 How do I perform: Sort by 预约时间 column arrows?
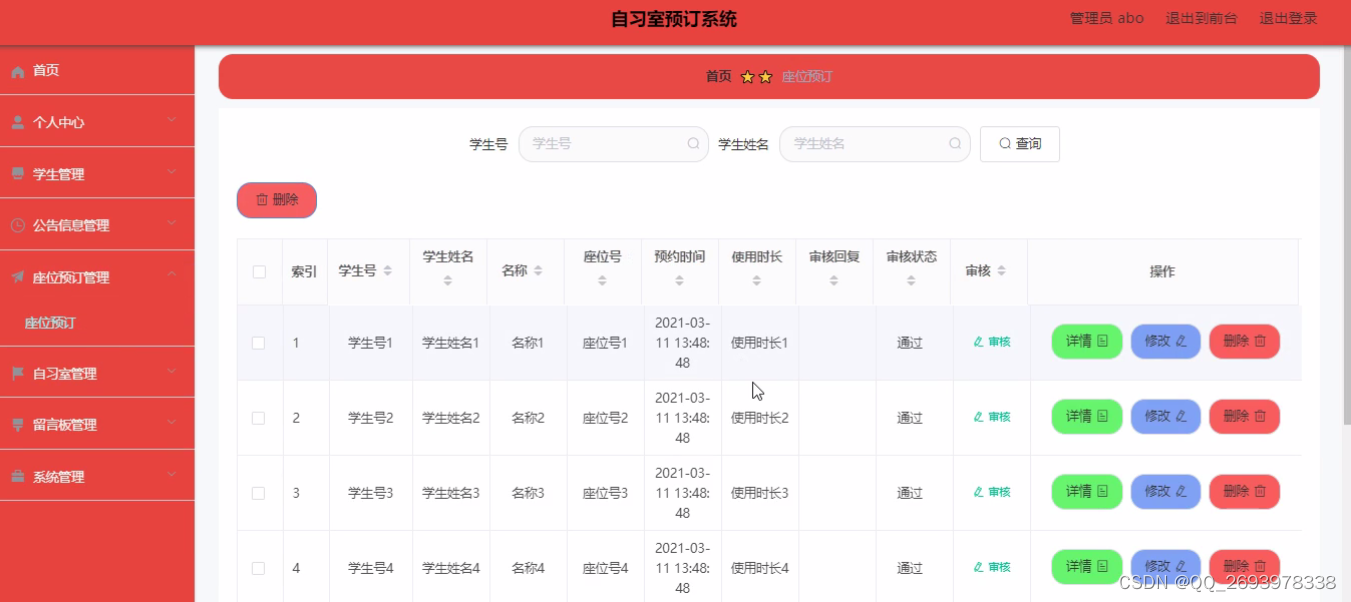pos(680,281)
